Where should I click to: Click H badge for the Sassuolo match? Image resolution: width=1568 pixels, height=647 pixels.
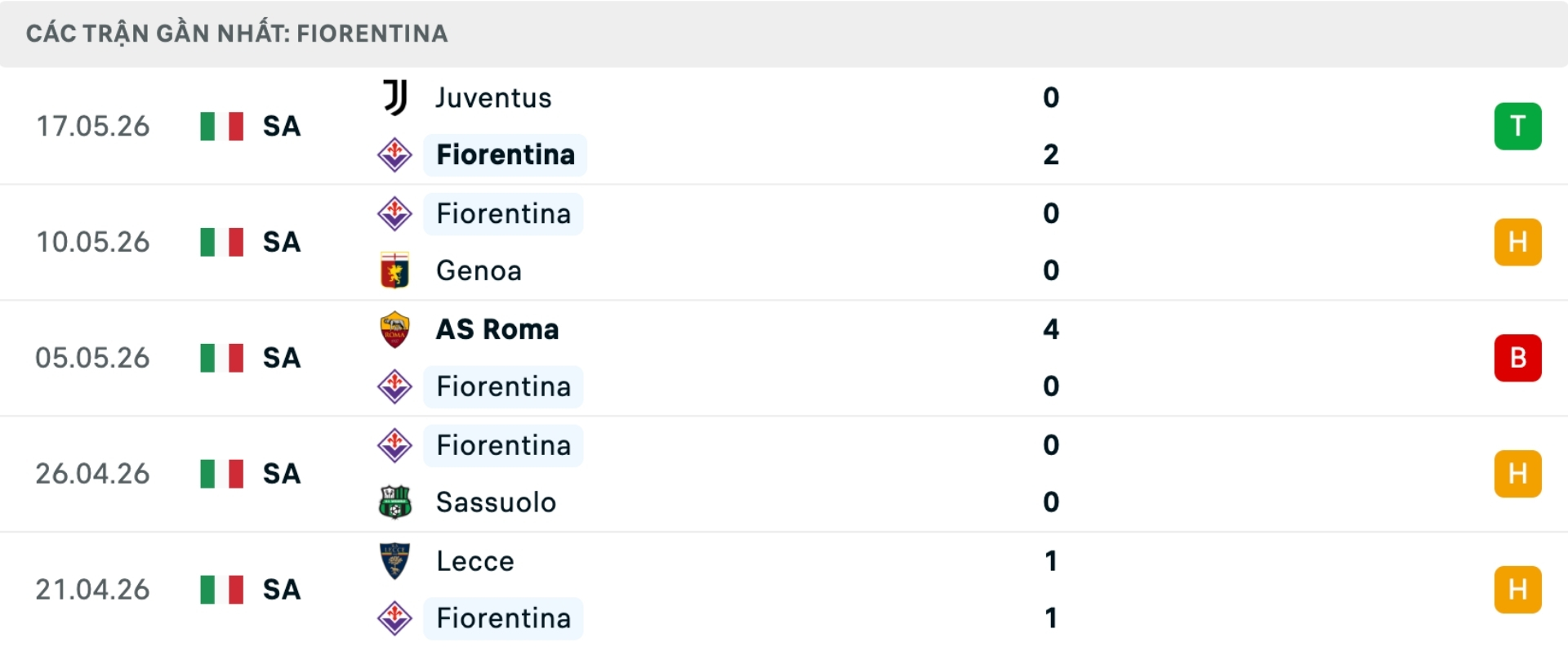coord(1518,474)
